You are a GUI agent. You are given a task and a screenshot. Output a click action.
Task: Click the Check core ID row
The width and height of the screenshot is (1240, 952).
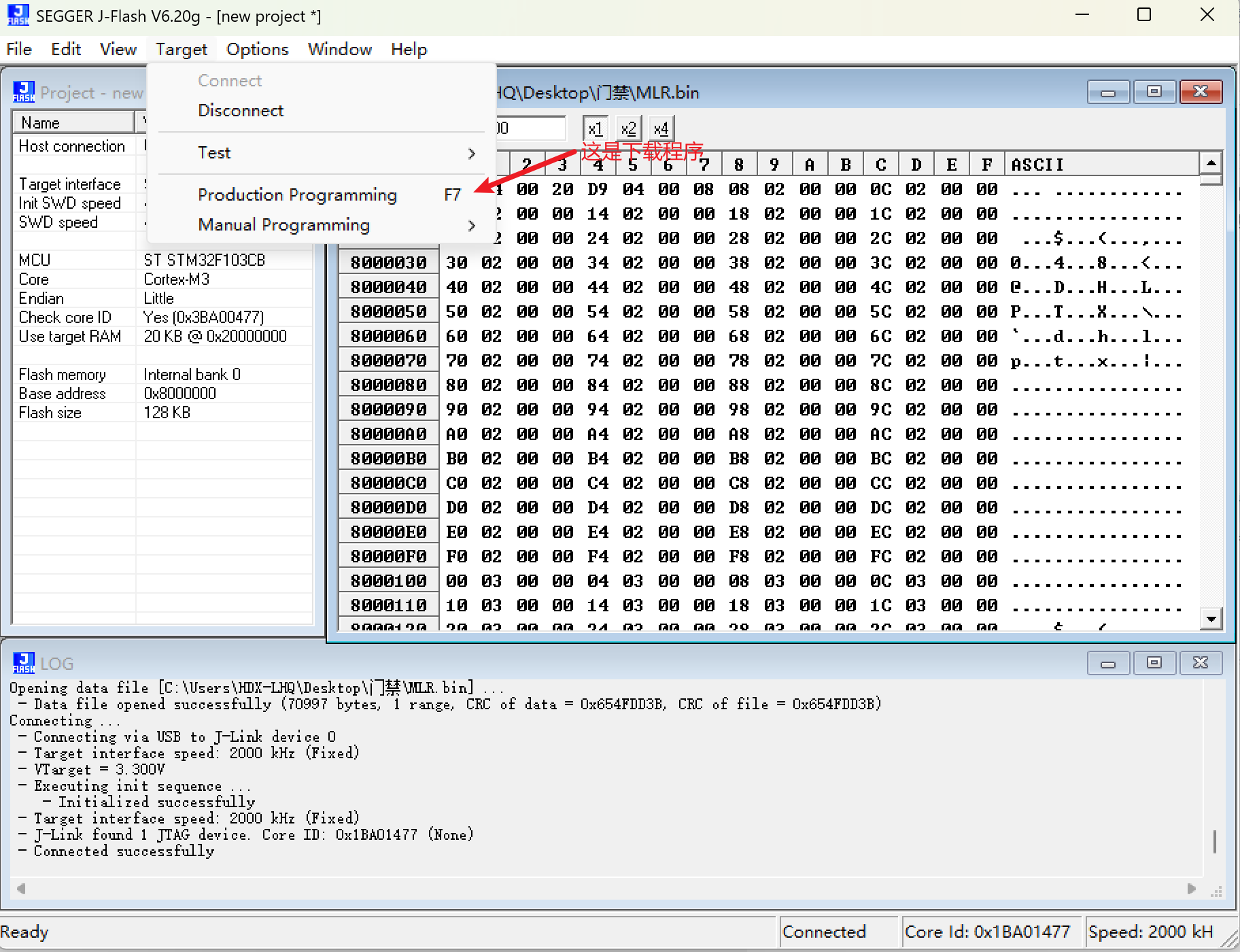pos(162,318)
